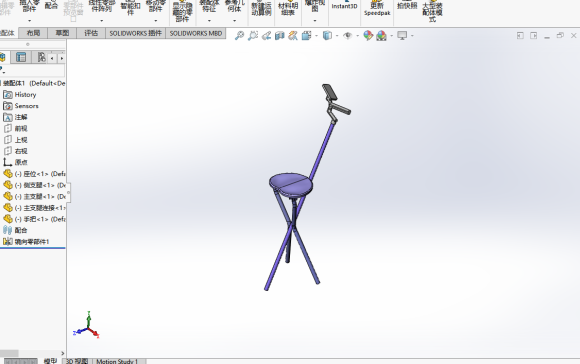Screen dimensions: 580x364
Task: Select the 注解 (Annotations) tree item
Action: pos(15,117)
